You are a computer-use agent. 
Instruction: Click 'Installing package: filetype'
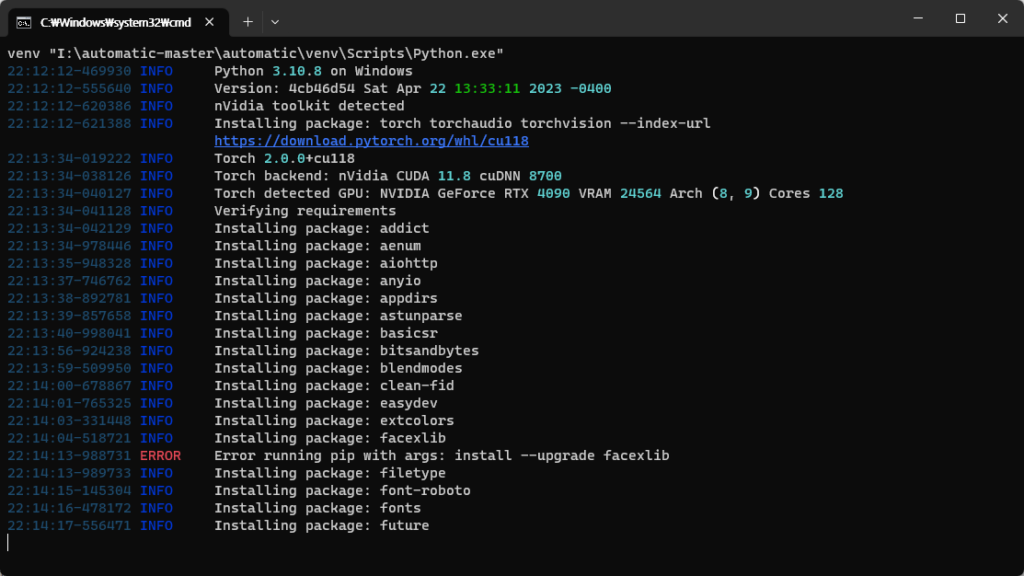[x=330, y=473]
